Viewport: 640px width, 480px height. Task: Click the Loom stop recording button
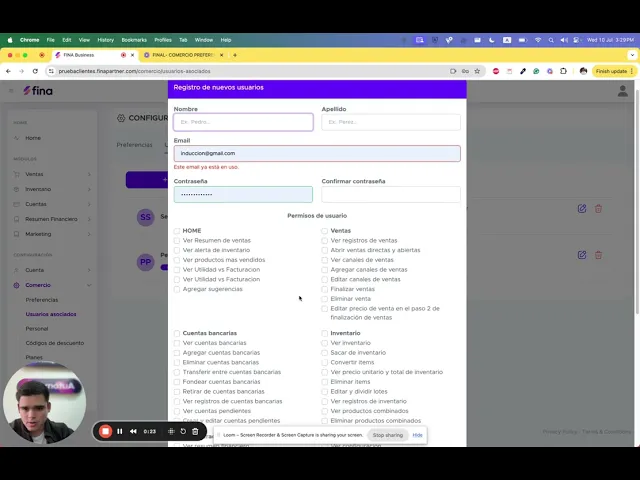pyautogui.click(x=105, y=431)
